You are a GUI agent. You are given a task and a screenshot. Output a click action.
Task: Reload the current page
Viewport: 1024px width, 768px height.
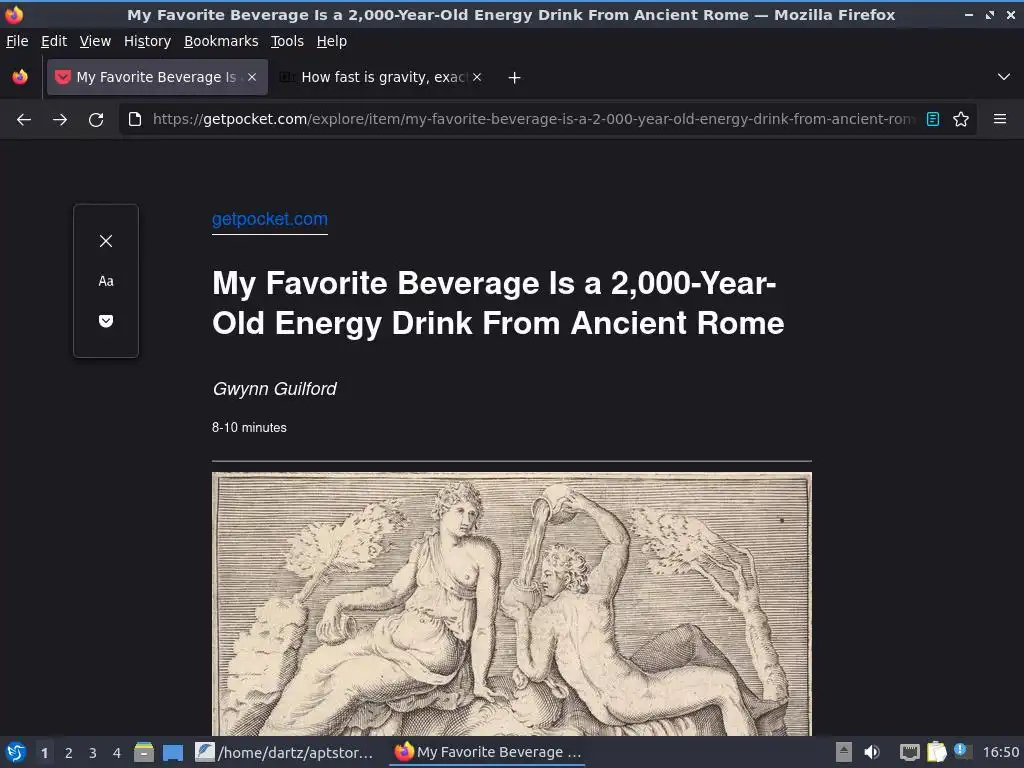(x=96, y=120)
